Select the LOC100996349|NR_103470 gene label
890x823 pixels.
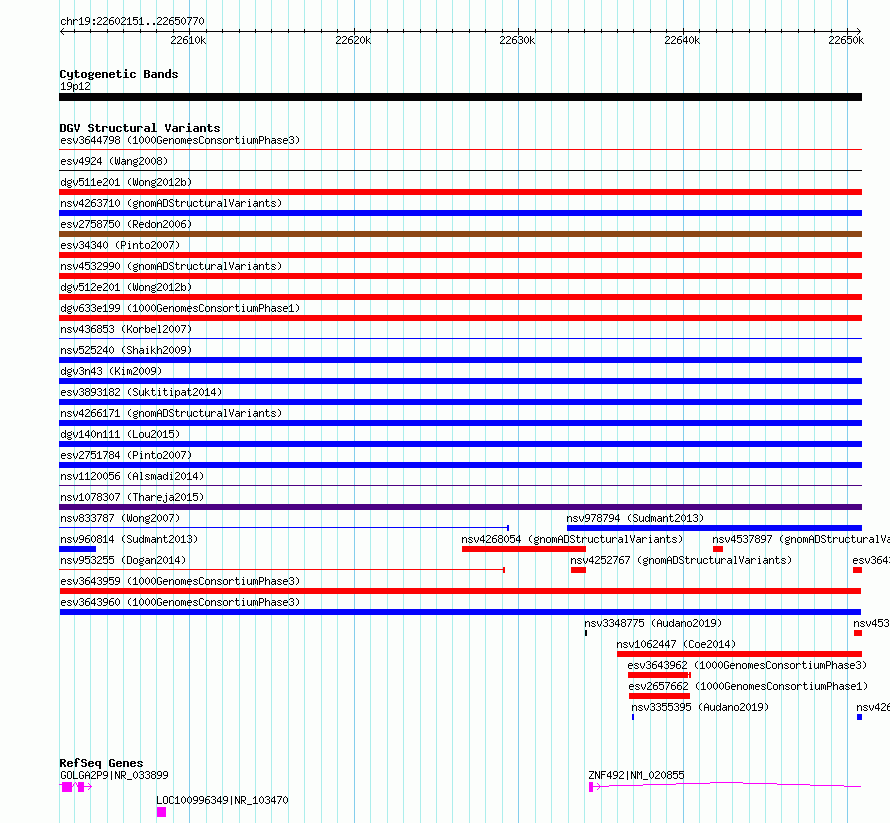click(x=222, y=800)
